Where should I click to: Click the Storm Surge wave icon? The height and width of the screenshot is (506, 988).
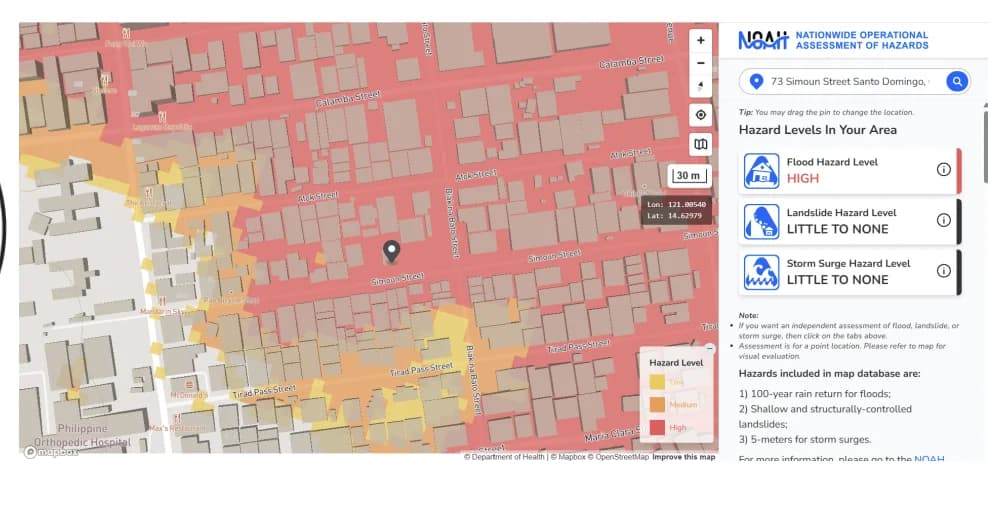(761, 272)
